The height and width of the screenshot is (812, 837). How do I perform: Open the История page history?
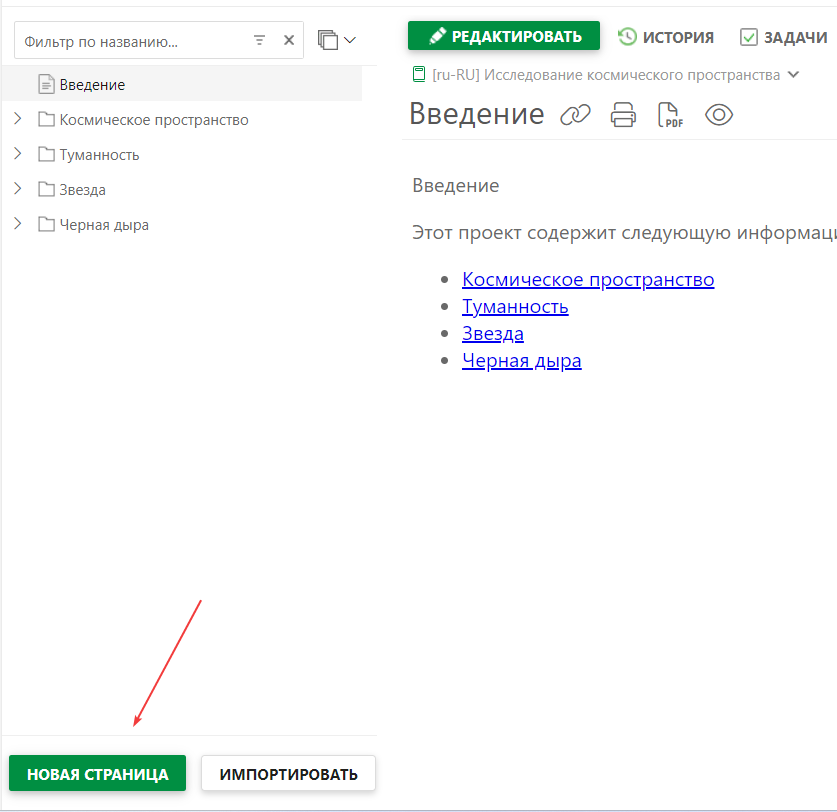(x=666, y=37)
